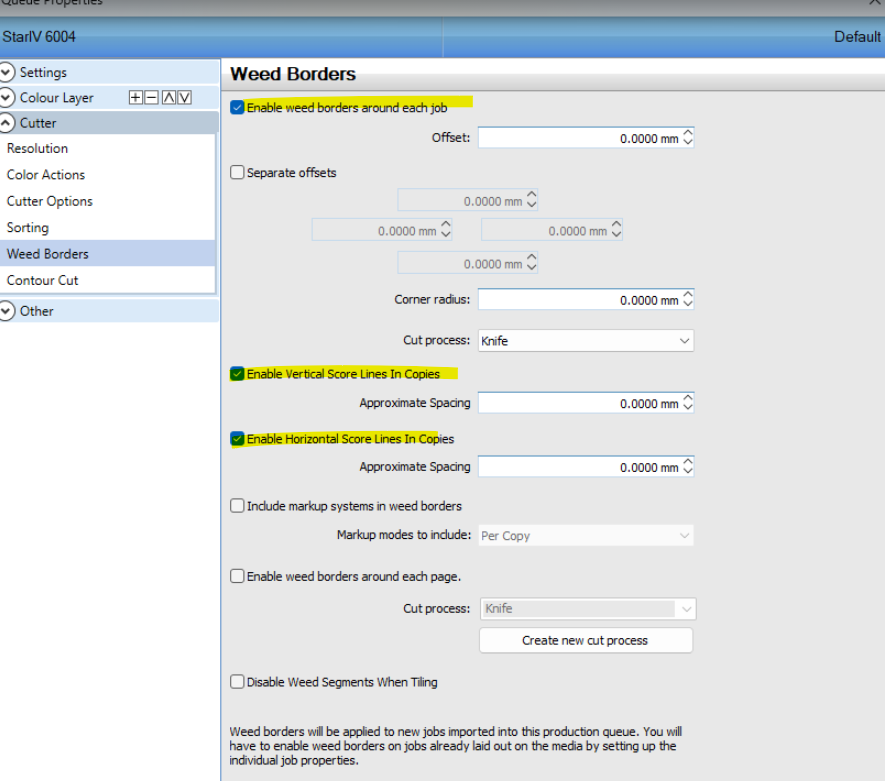Check Include markup systems in weed borders
The image size is (885, 781).
[x=237, y=506]
